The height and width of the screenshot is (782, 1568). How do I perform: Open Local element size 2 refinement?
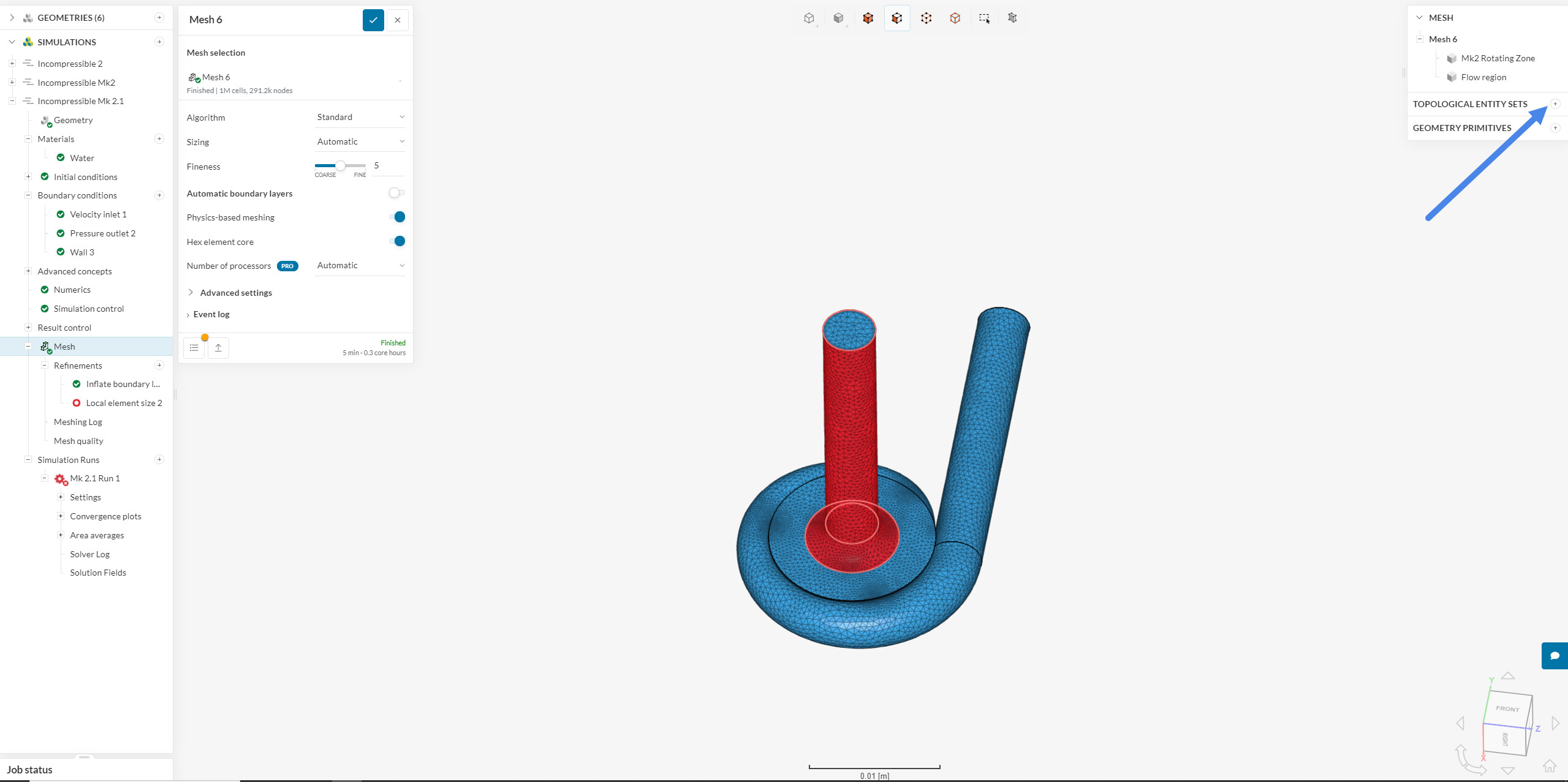(x=124, y=403)
